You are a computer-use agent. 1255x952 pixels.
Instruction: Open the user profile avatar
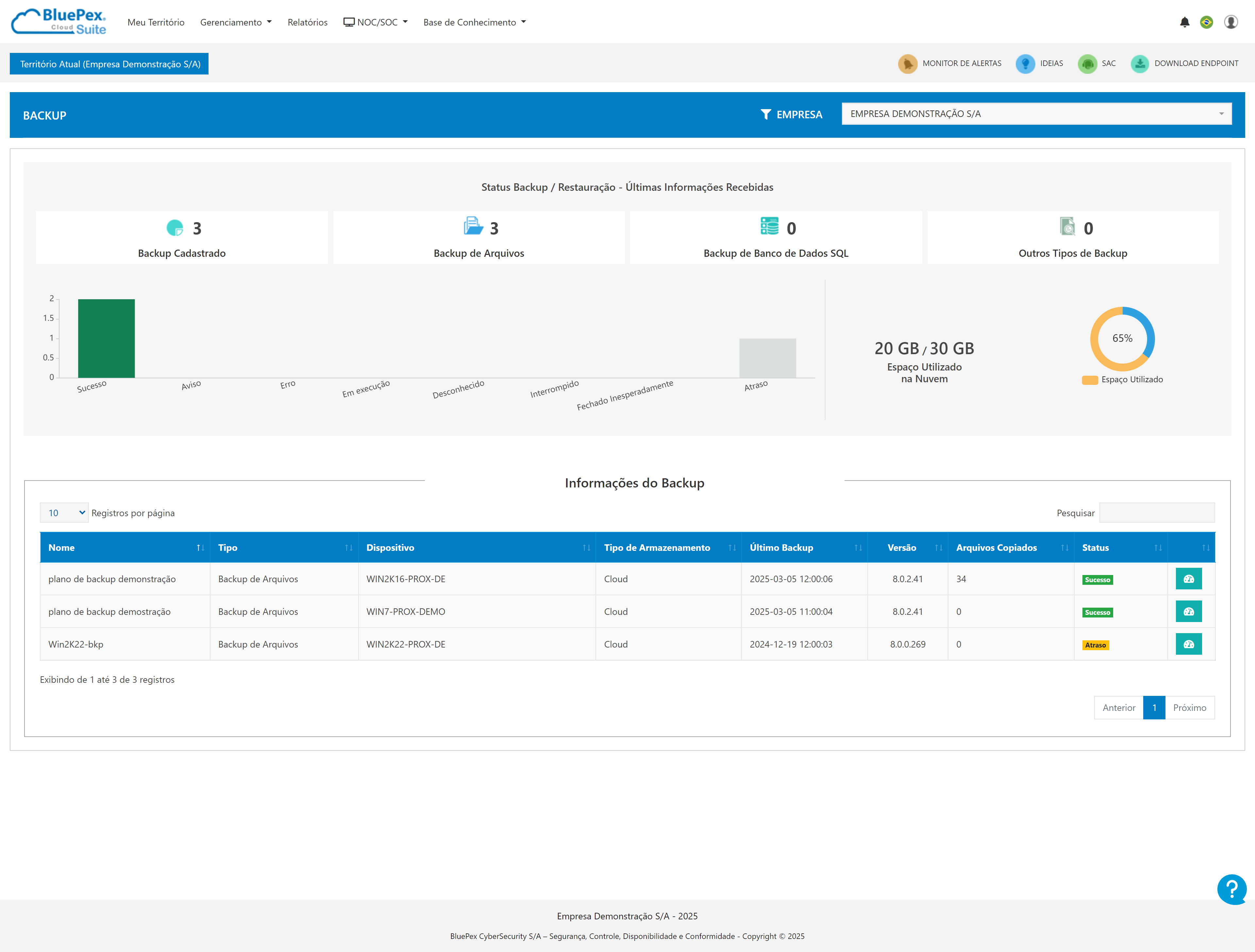pyautogui.click(x=1230, y=22)
